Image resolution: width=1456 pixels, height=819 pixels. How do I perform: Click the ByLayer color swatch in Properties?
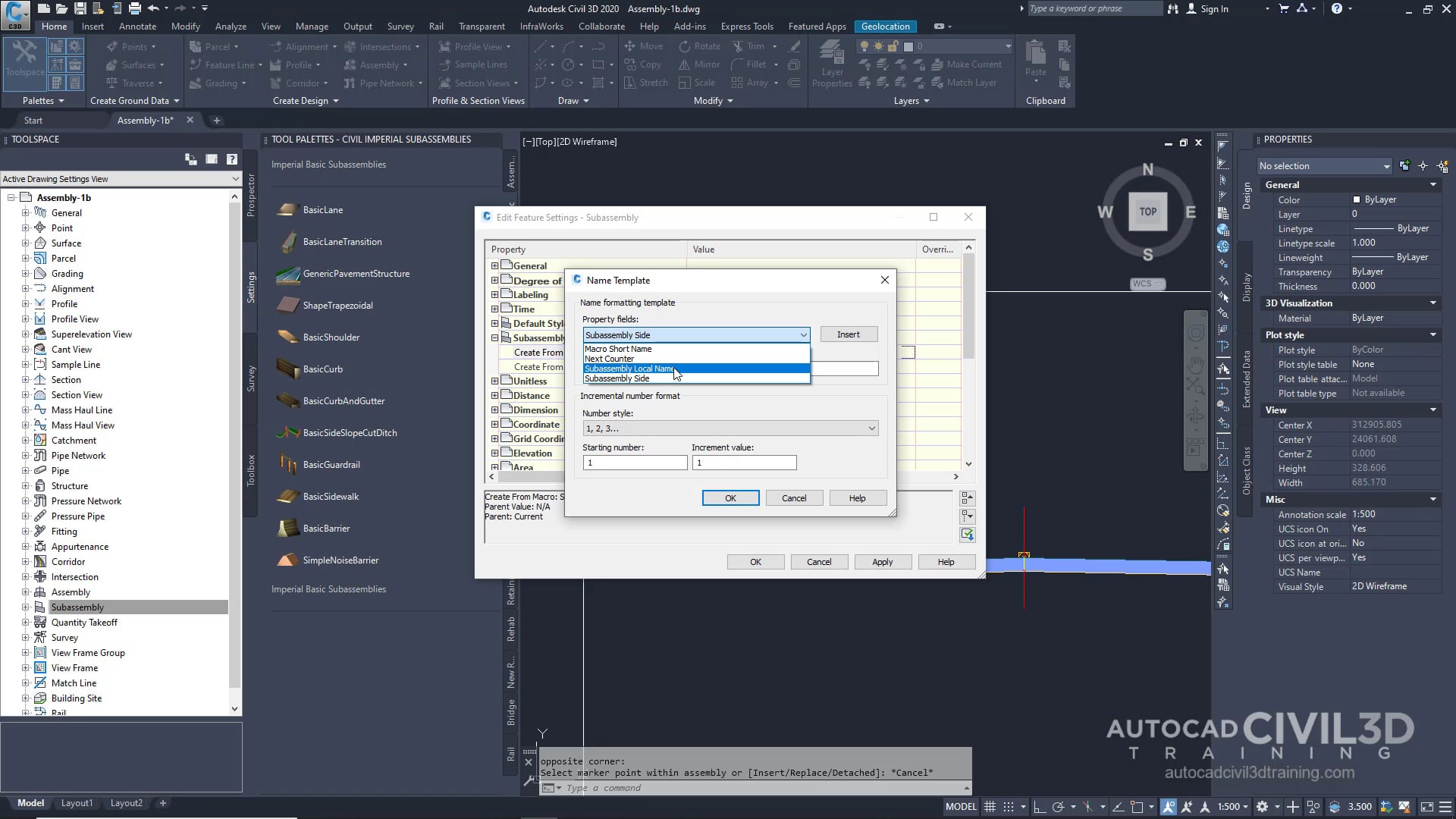click(1357, 199)
